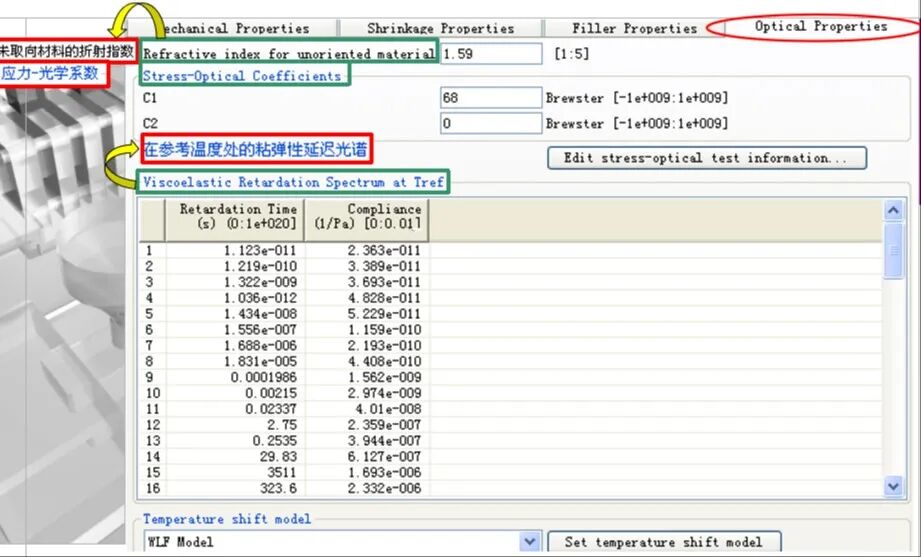Switch to the Mechanical Properties tab

coord(235,28)
